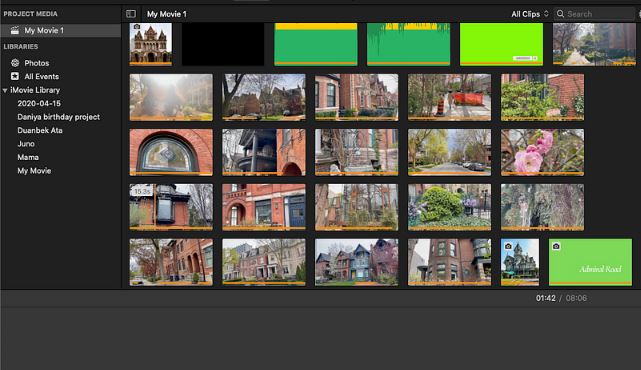Select the dark porch with brick arch clip
641x370 pixels.
click(x=264, y=152)
